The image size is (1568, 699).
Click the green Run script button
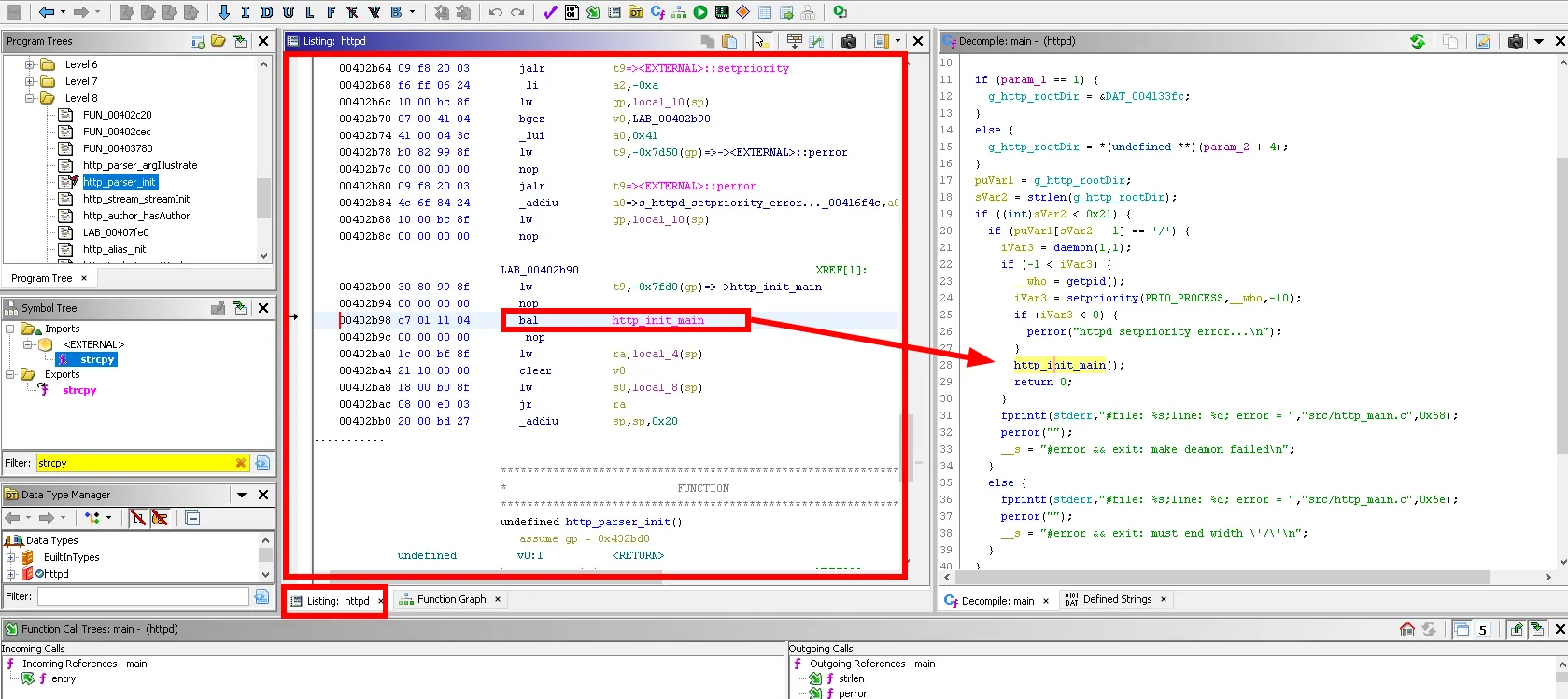[x=700, y=12]
